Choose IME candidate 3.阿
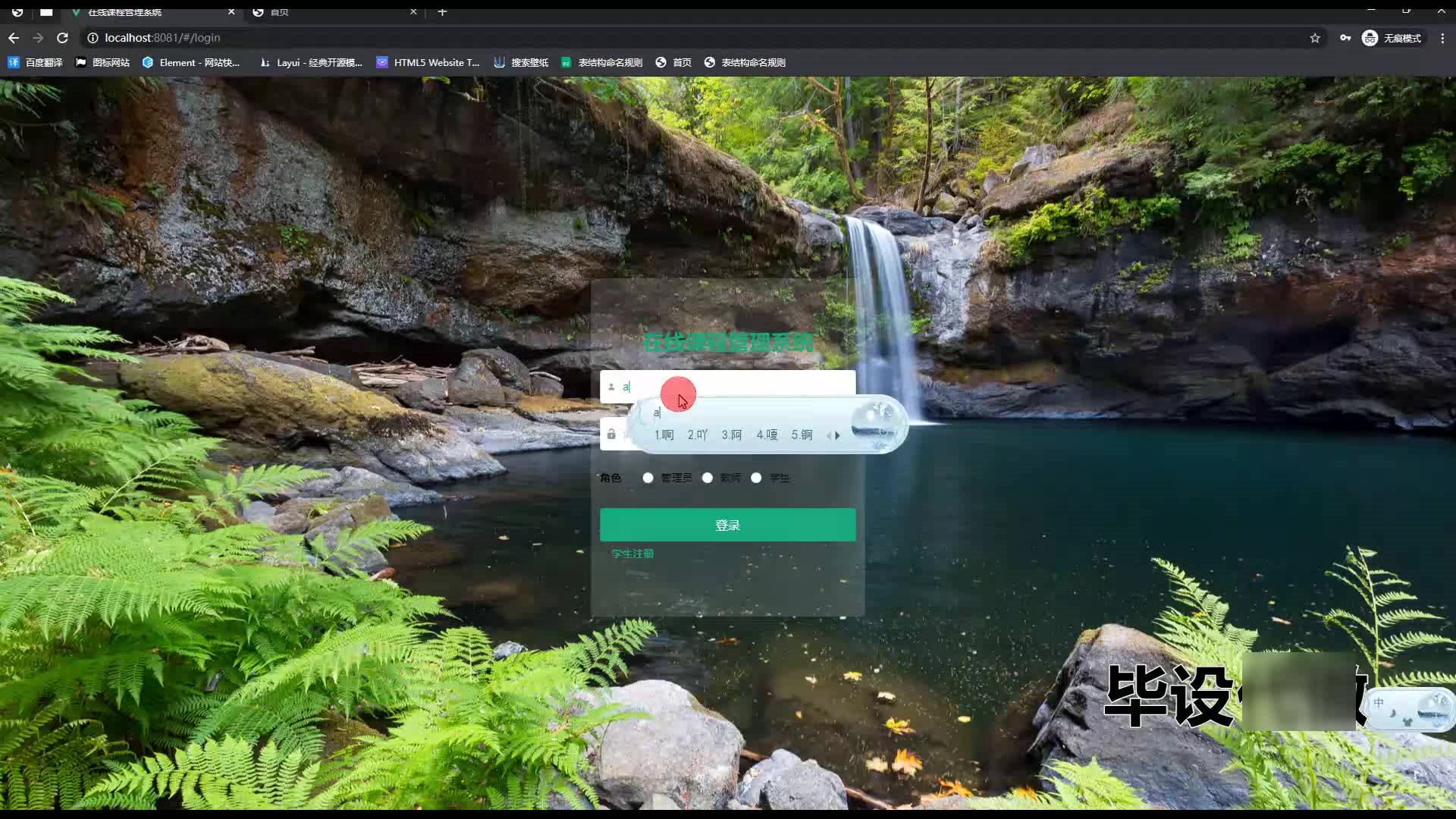 tap(731, 435)
